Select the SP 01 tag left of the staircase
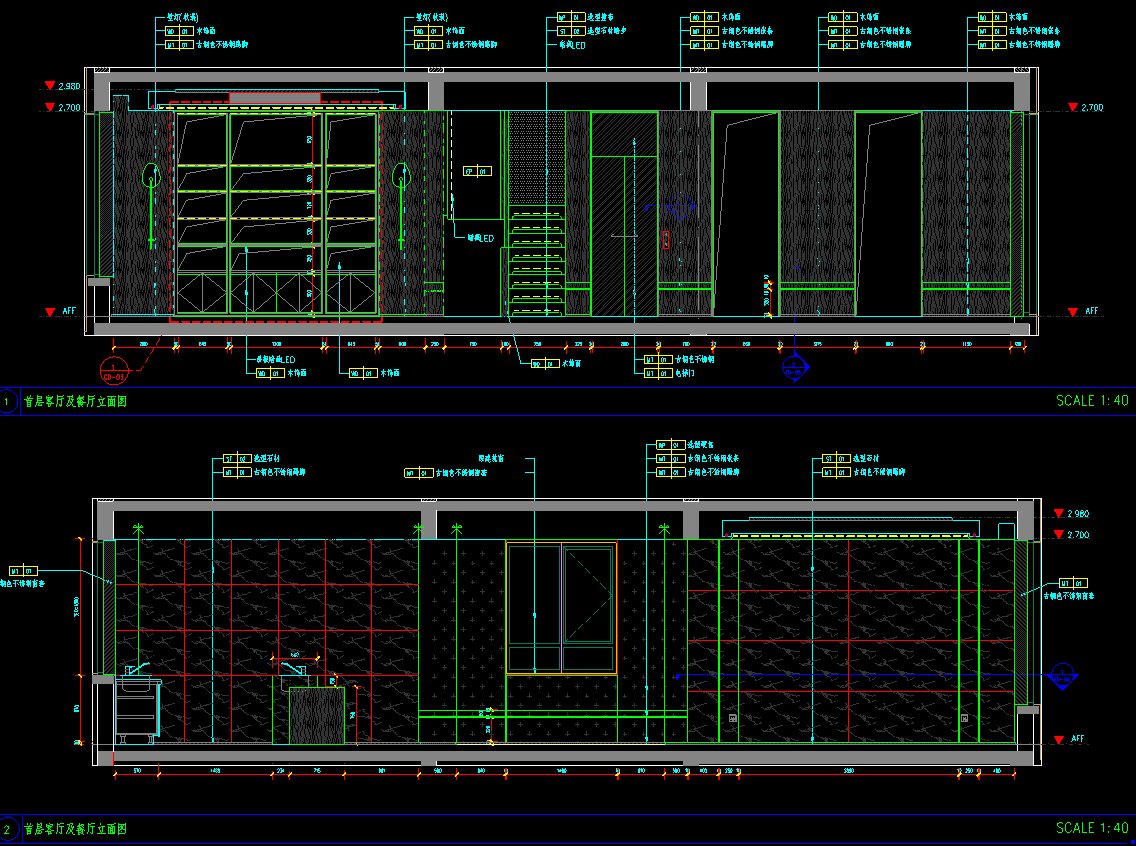The width and height of the screenshot is (1136, 846). coord(478,171)
